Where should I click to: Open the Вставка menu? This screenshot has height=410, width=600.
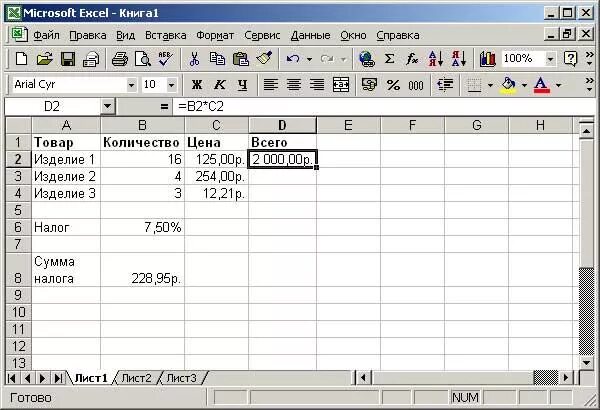coord(165,35)
